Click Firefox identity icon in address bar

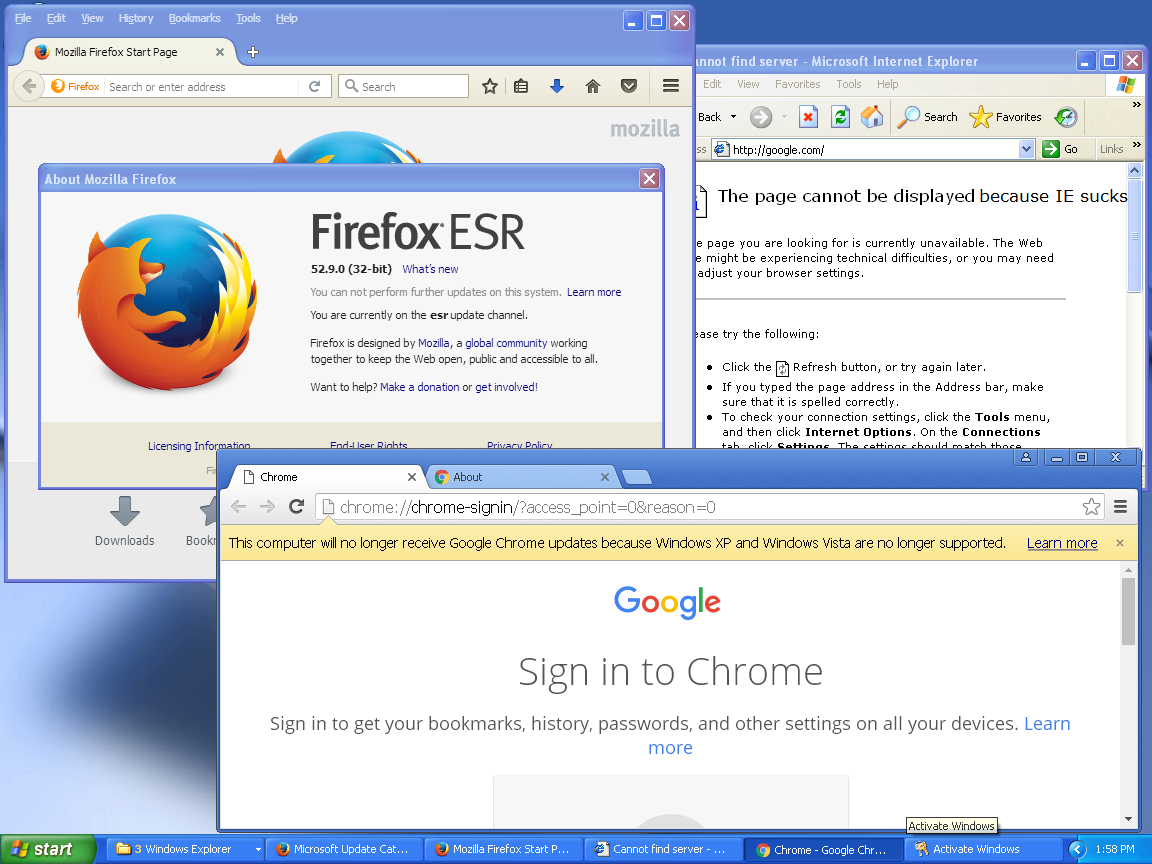pyautogui.click(x=76, y=86)
